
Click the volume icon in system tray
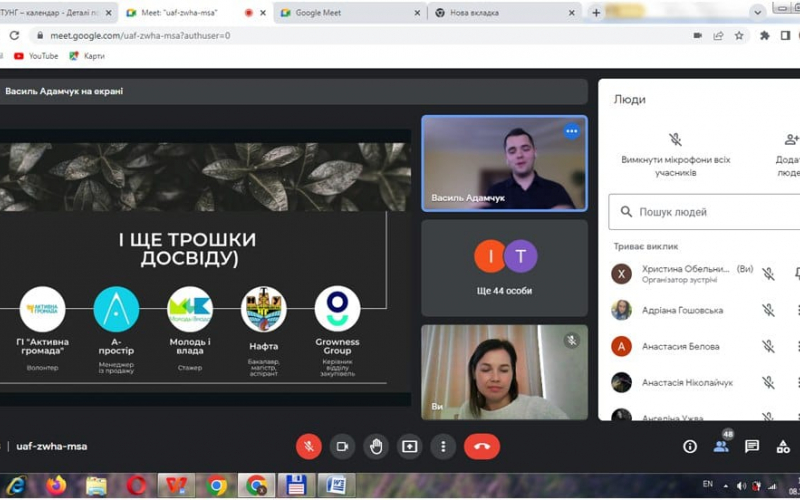tap(741, 486)
